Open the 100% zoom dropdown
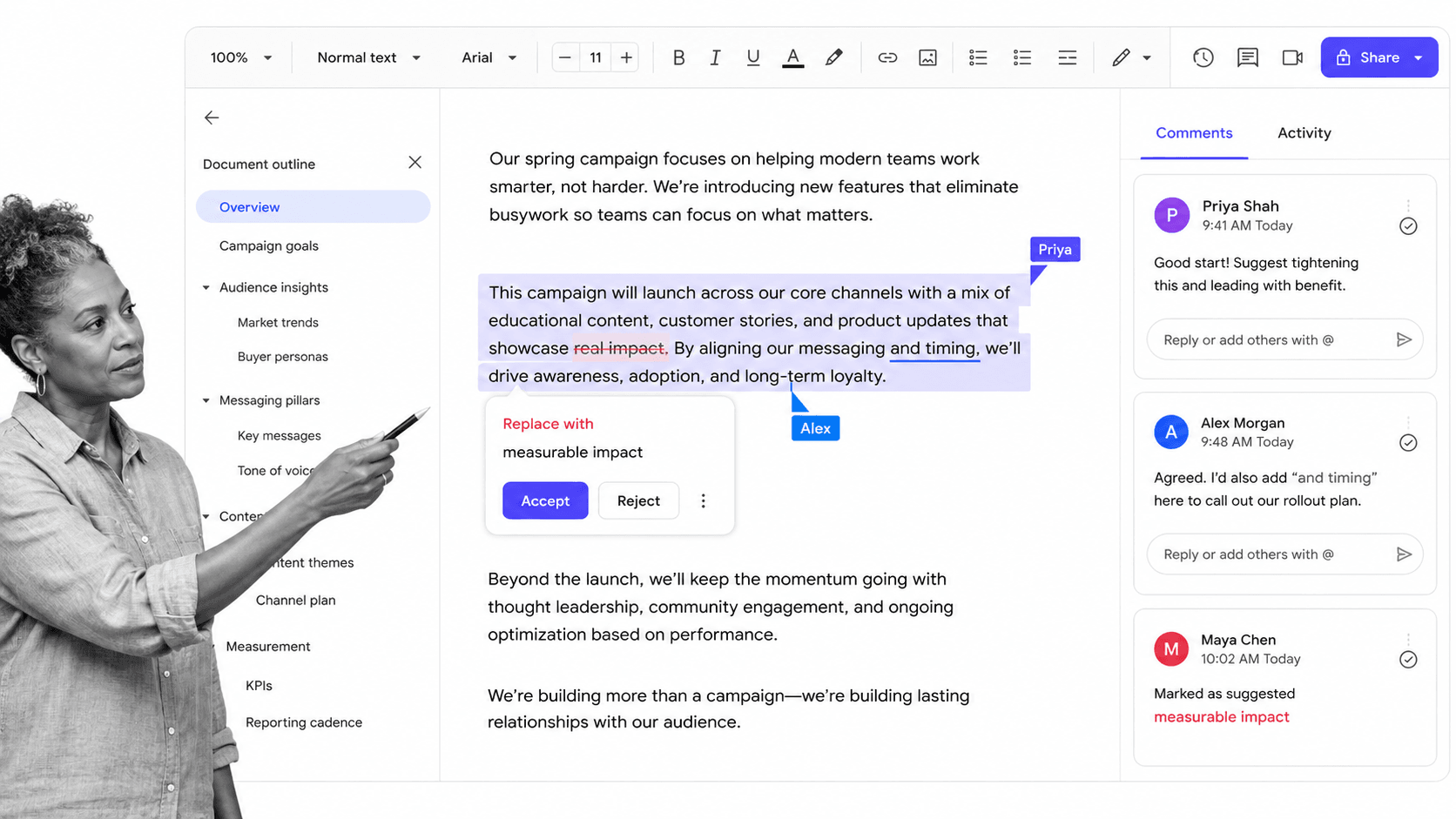The image size is (1456, 819). (x=241, y=57)
